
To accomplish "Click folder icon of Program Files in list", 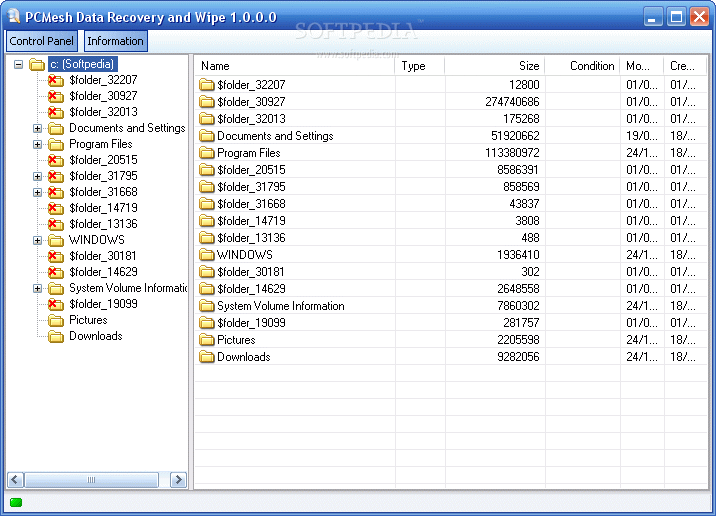I will tap(207, 153).
